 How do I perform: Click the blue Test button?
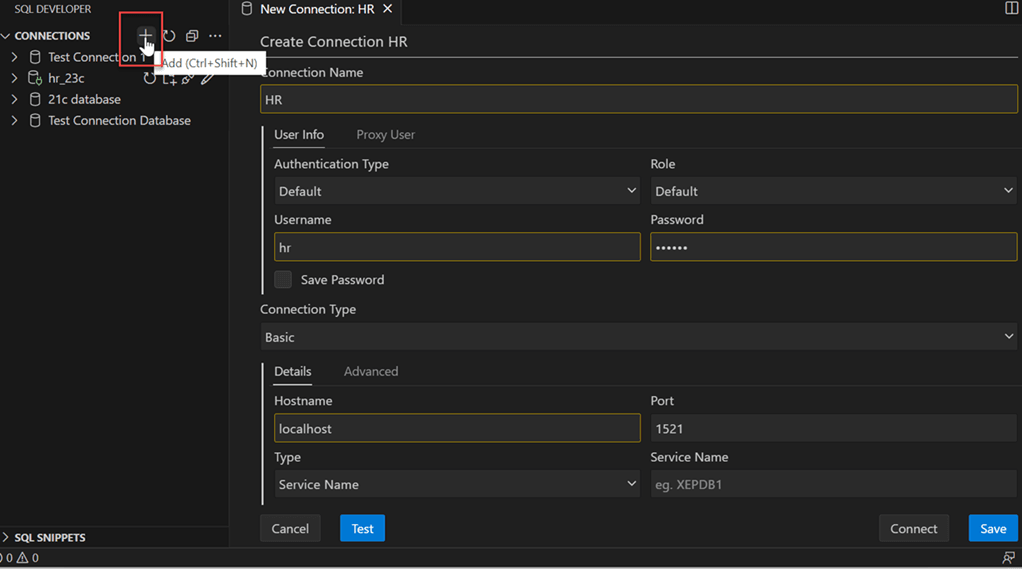(x=362, y=529)
